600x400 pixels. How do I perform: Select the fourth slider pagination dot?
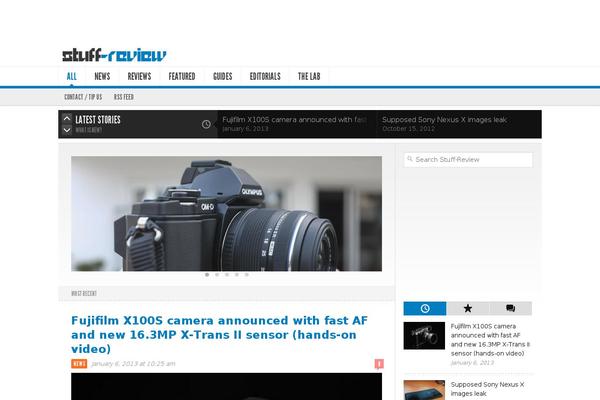coord(237,275)
